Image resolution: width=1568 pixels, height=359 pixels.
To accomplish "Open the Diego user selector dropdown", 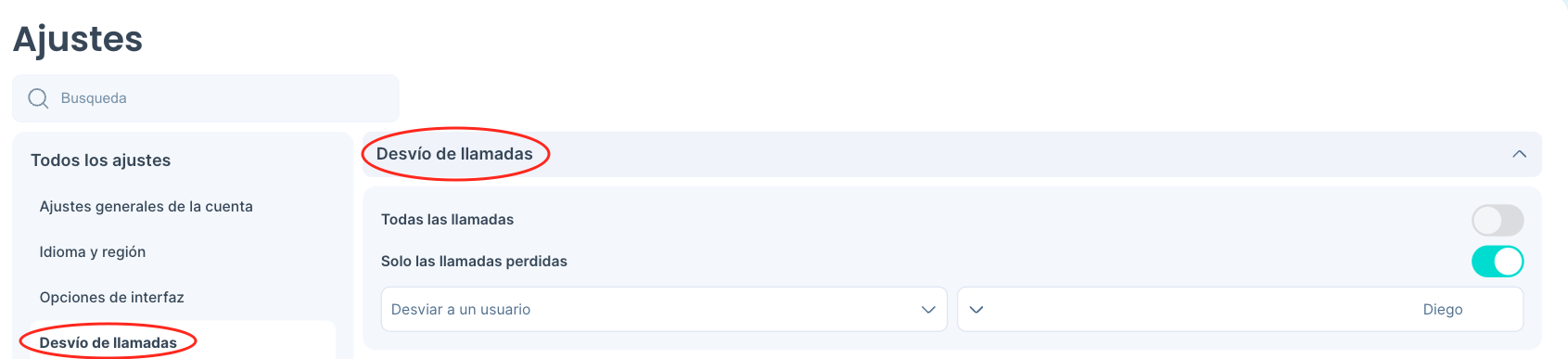I will point(1240,310).
